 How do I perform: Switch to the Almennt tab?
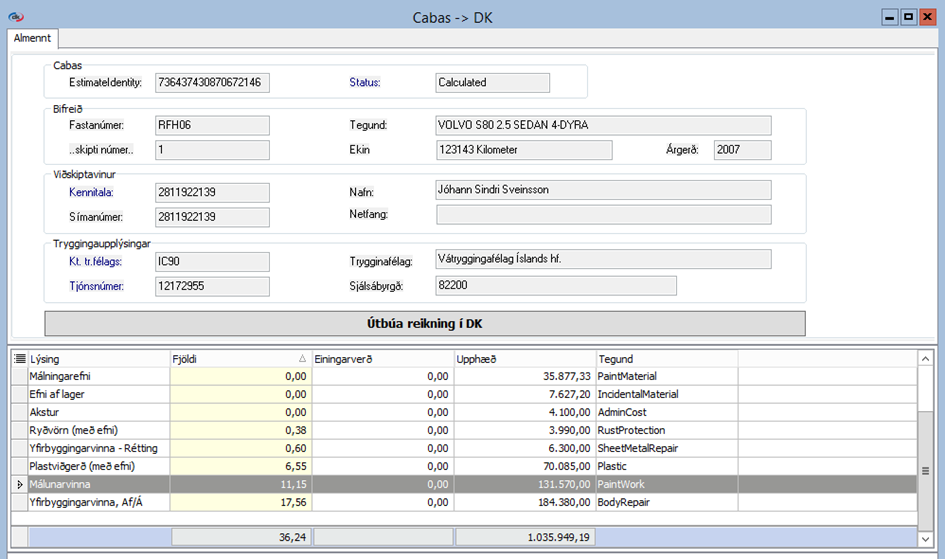pos(33,37)
